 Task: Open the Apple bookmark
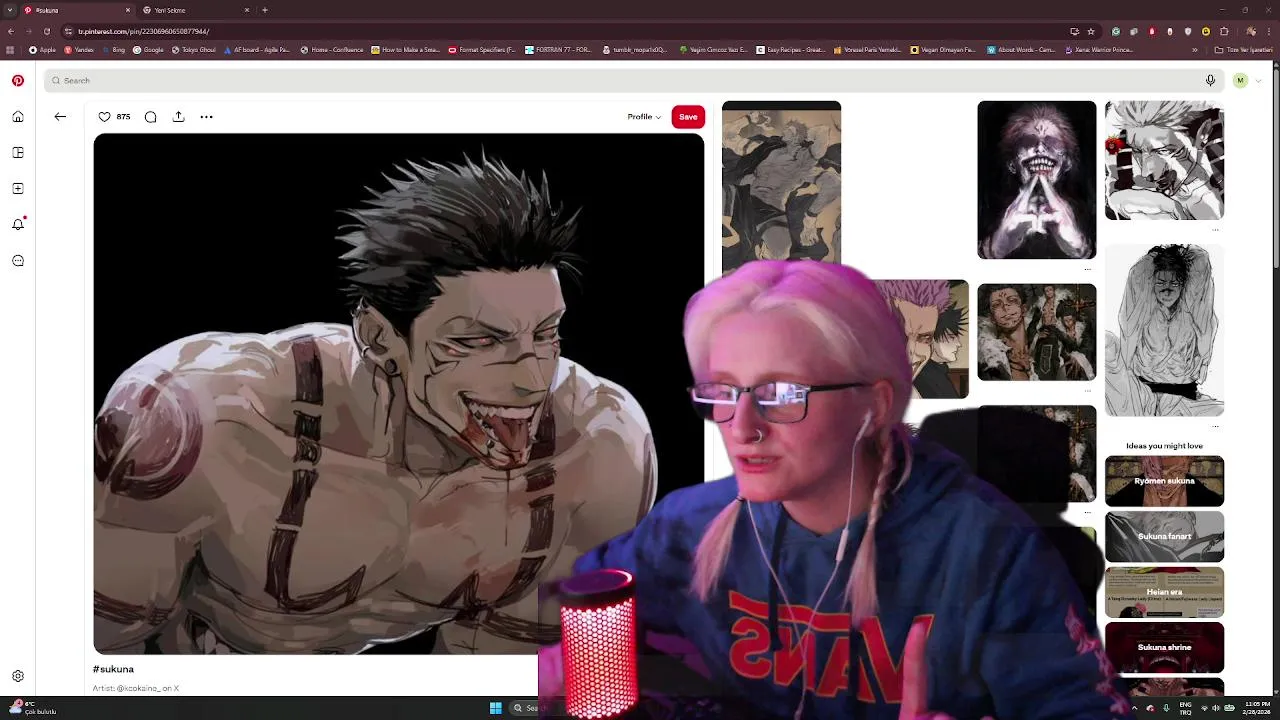coord(42,50)
